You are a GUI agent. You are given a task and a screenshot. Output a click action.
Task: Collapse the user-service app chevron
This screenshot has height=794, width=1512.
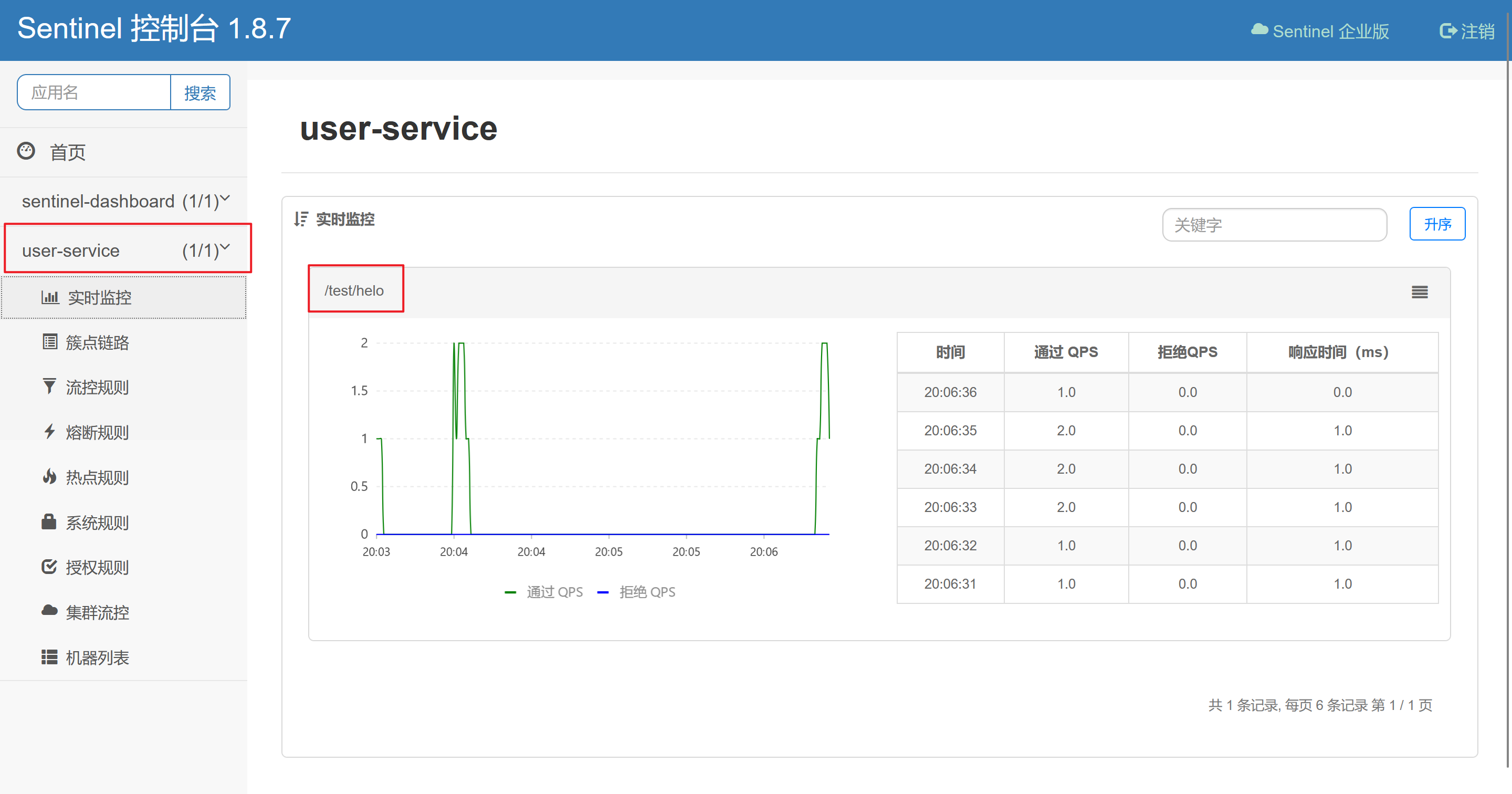(225, 248)
